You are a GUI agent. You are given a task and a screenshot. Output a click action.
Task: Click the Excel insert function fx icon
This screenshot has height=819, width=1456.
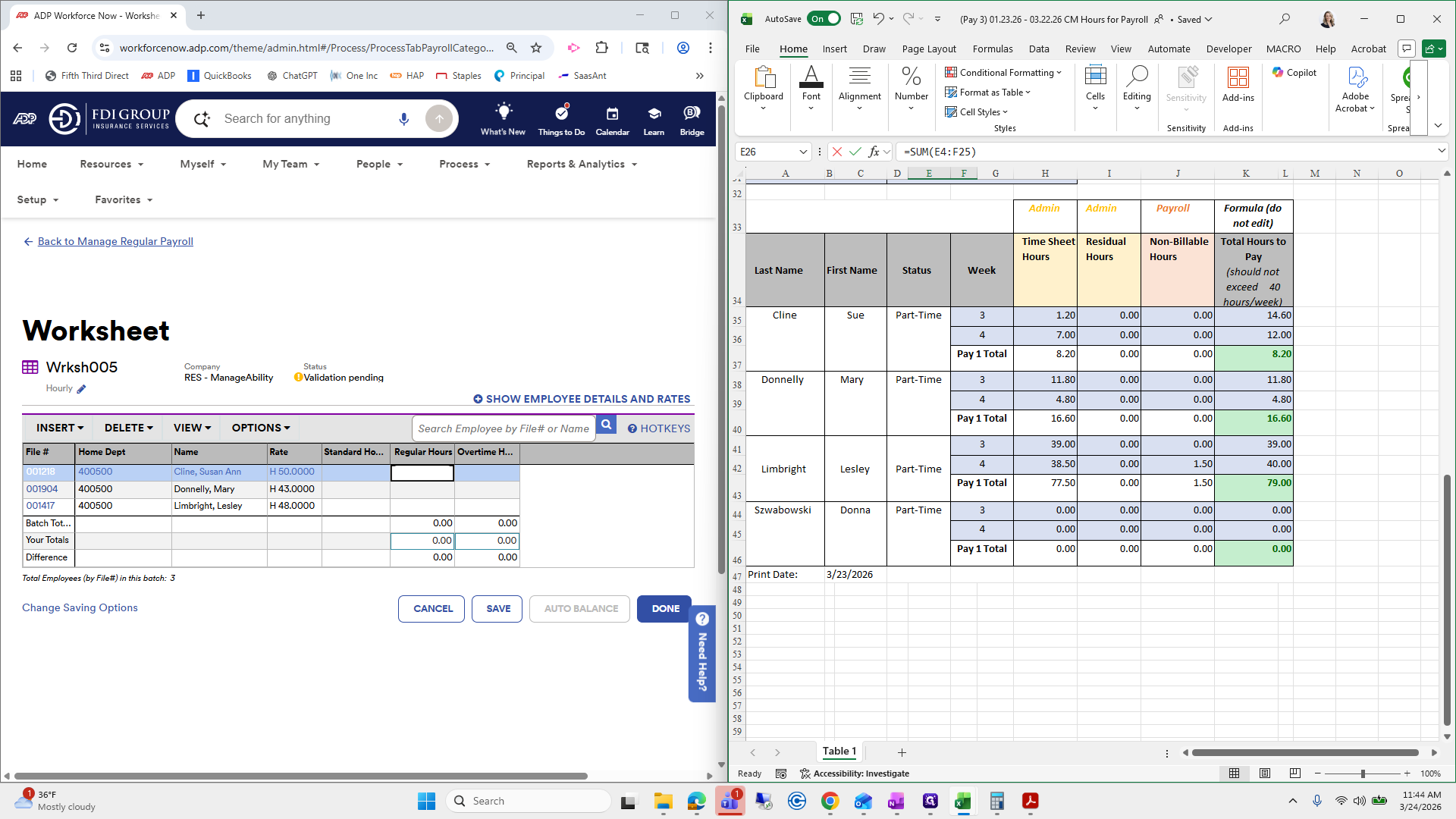(x=874, y=152)
